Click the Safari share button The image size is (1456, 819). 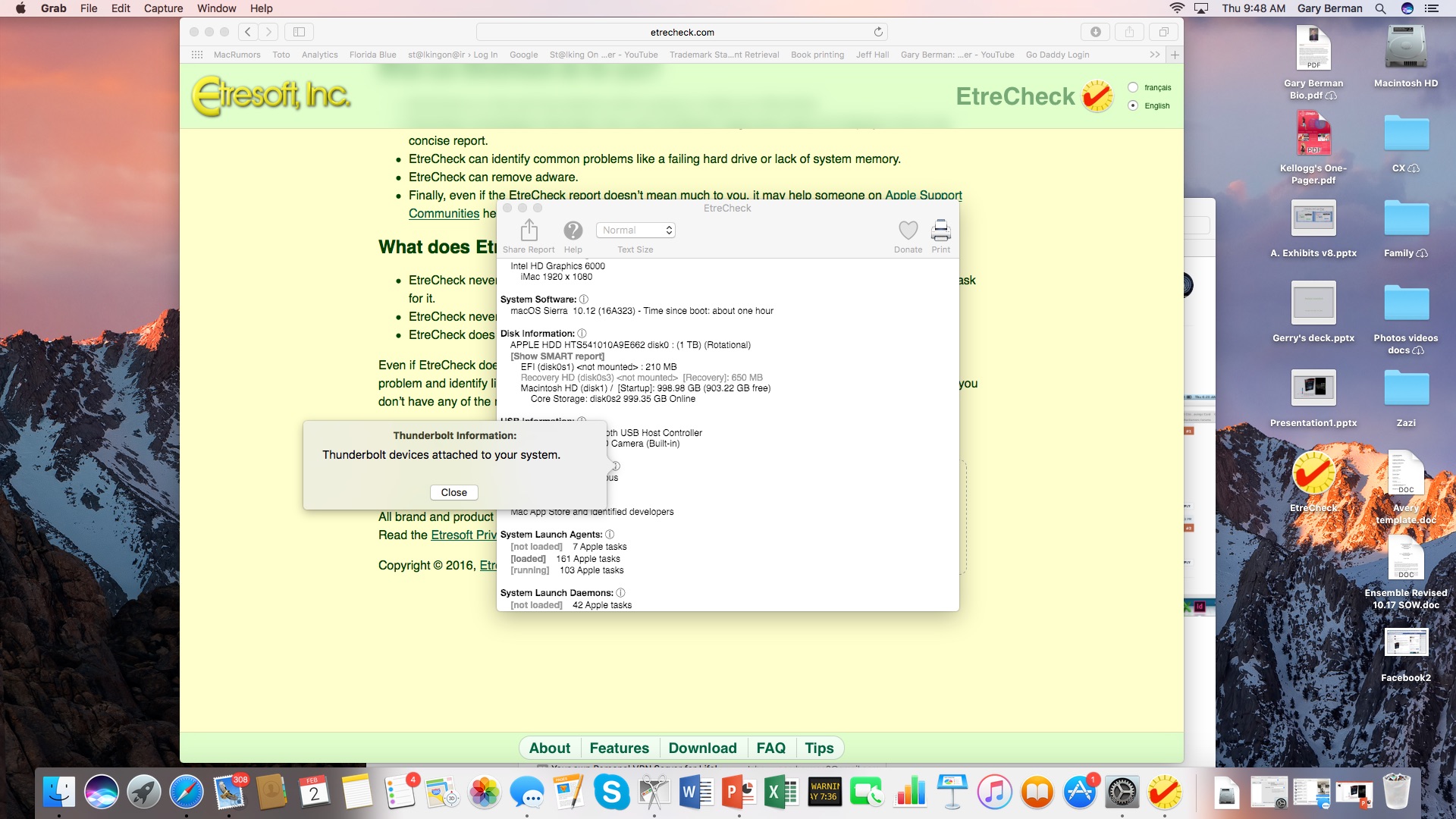(x=1129, y=32)
